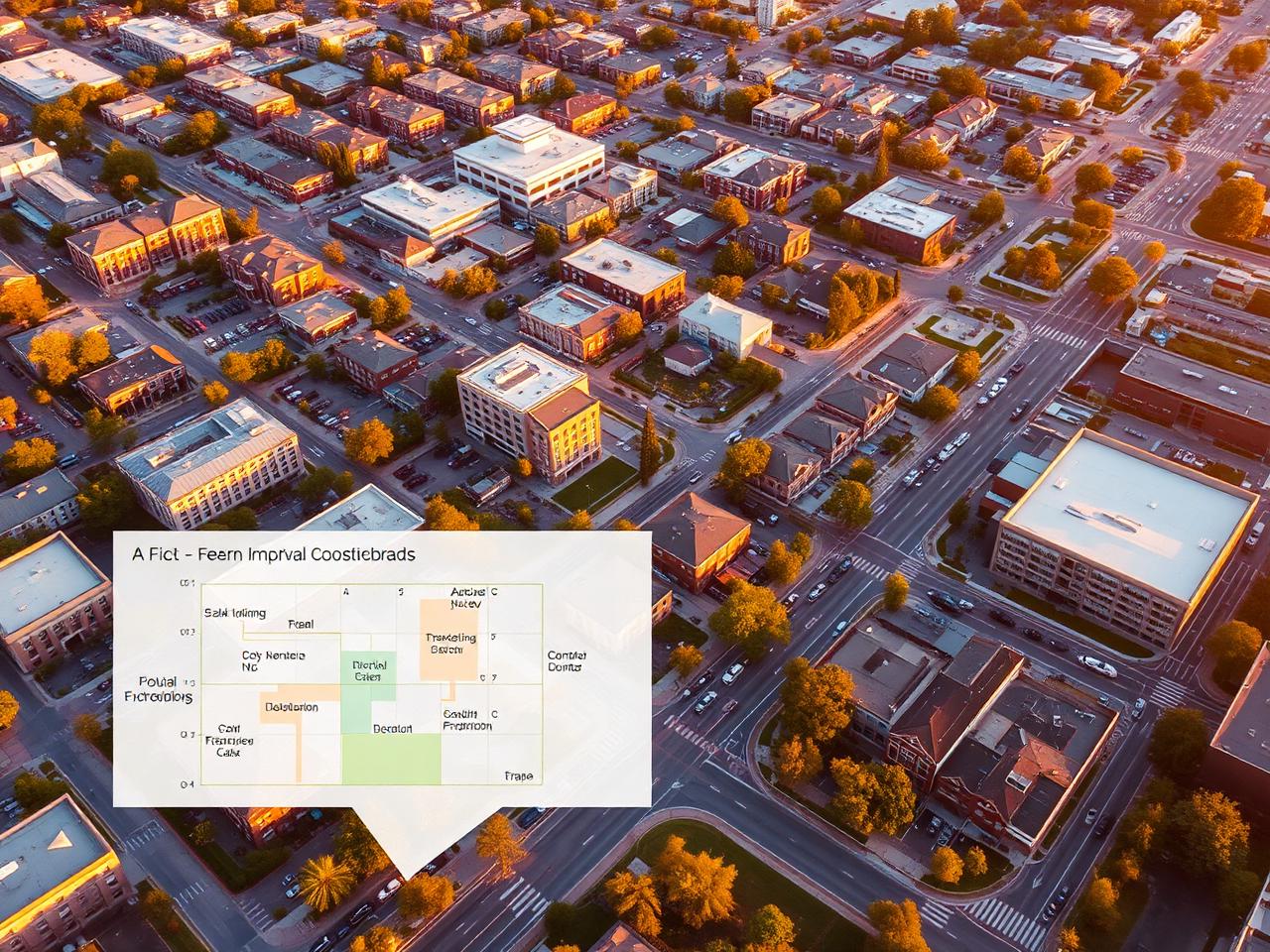The image size is (1270, 952).
Task: Toggle the "Coy Rentele No" entry
Action: [272, 660]
